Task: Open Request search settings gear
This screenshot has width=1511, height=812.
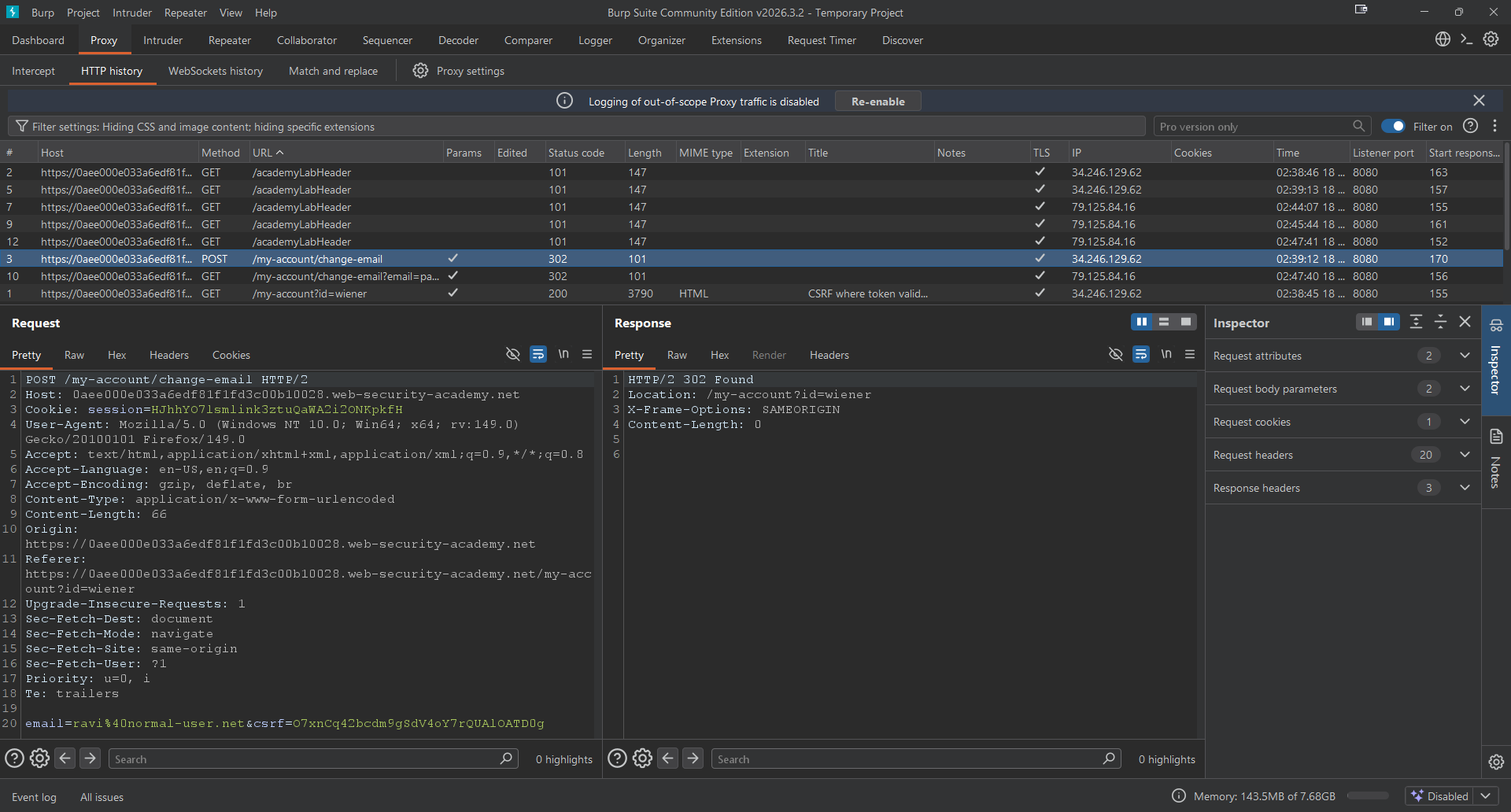Action: [39, 758]
